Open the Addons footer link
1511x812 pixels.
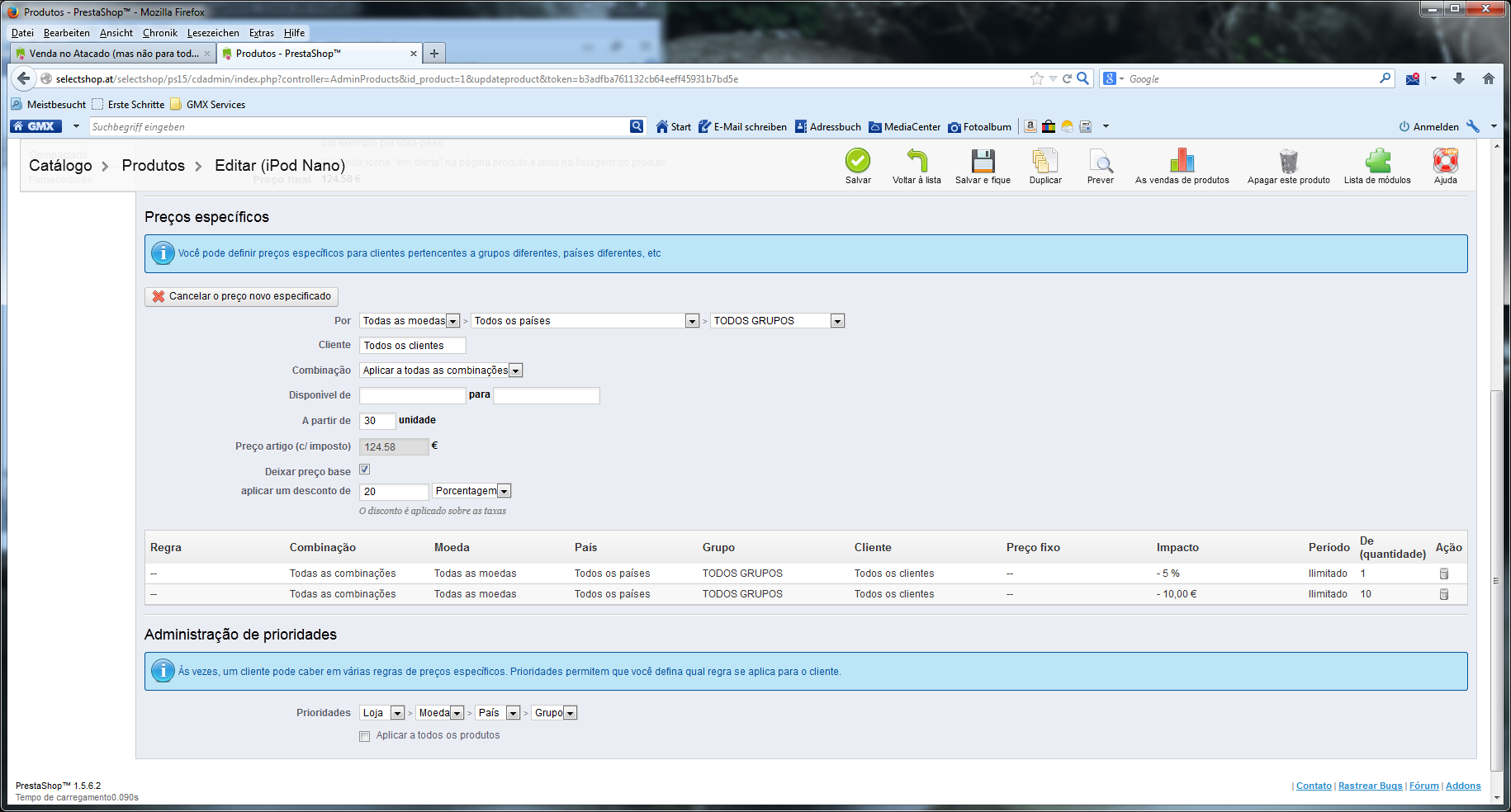pyautogui.click(x=1463, y=786)
